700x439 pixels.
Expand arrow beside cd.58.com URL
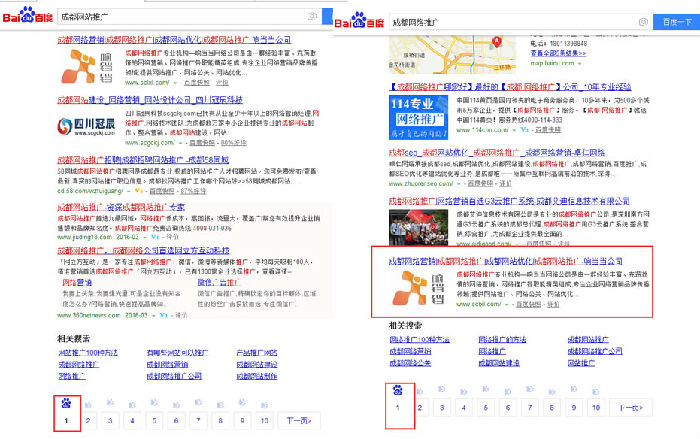pyautogui.click(x=129, y=191)
